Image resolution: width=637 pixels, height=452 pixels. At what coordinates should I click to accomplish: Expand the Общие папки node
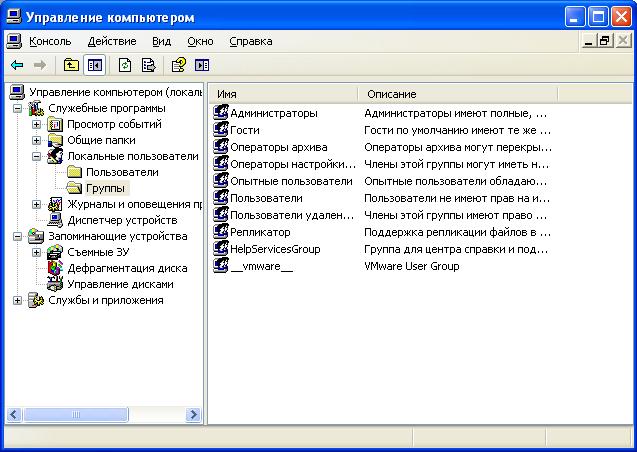(x=36, y=141)
